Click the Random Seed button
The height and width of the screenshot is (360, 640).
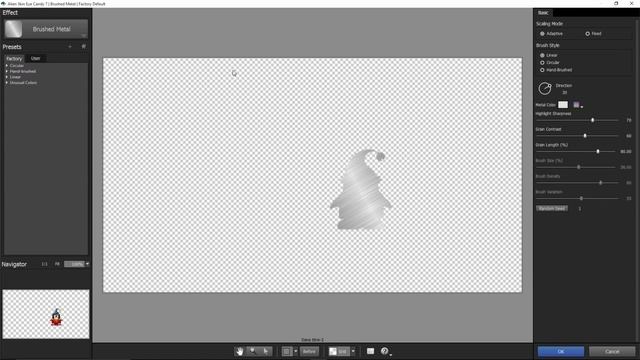click(552, 209)
